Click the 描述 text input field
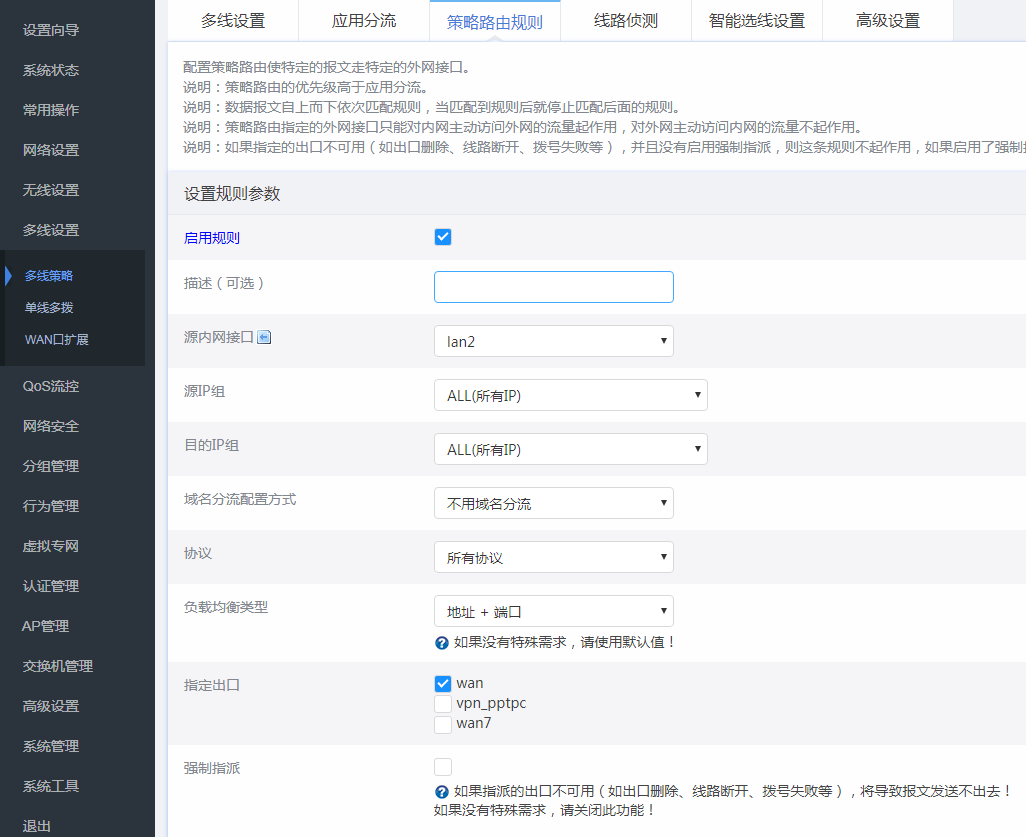Image resolution: width=1026 pixels, height=837 pixels. click(x=553, y=287)
